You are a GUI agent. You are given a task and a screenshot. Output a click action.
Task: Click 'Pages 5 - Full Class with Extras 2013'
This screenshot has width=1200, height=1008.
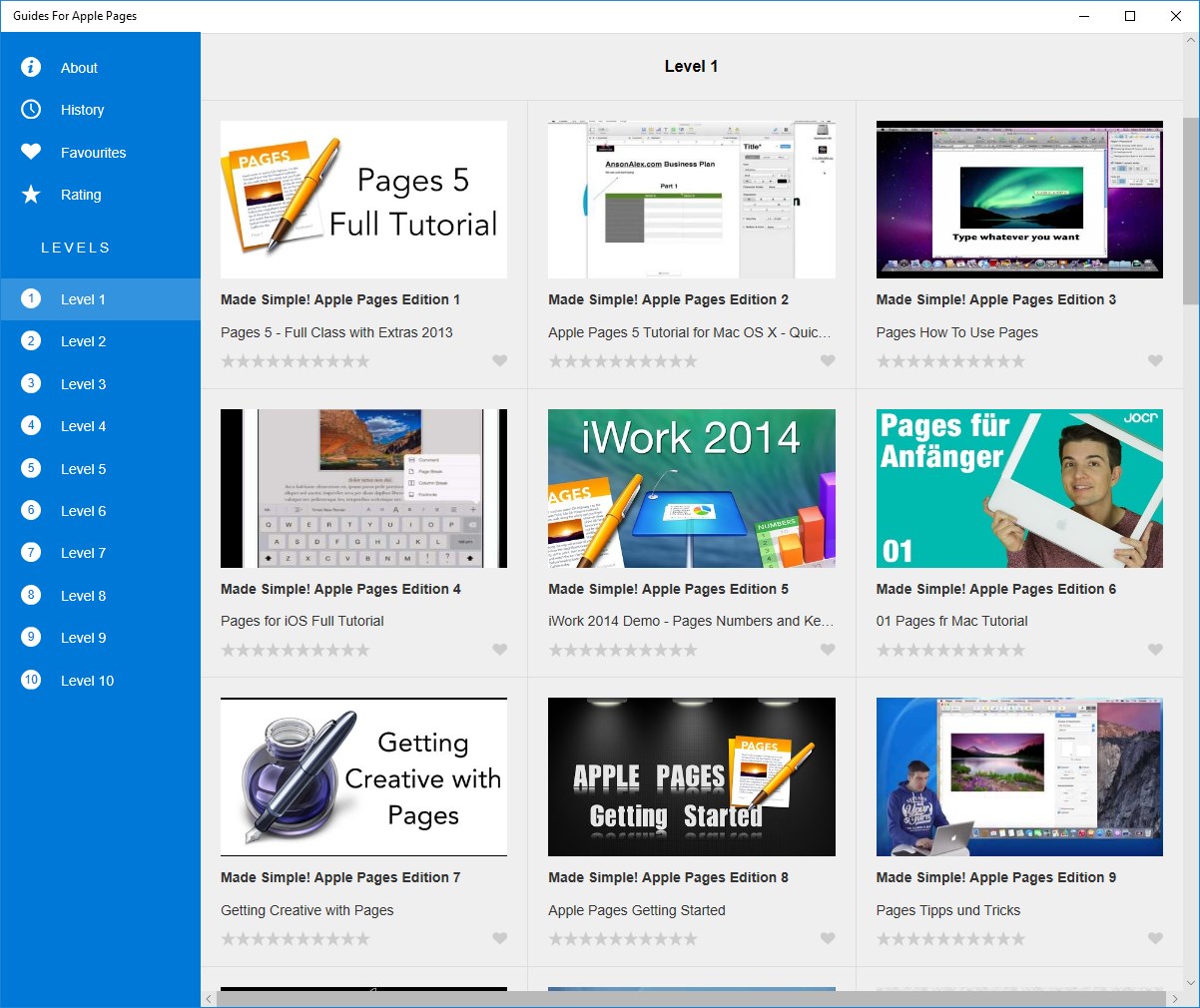(336, 332)
